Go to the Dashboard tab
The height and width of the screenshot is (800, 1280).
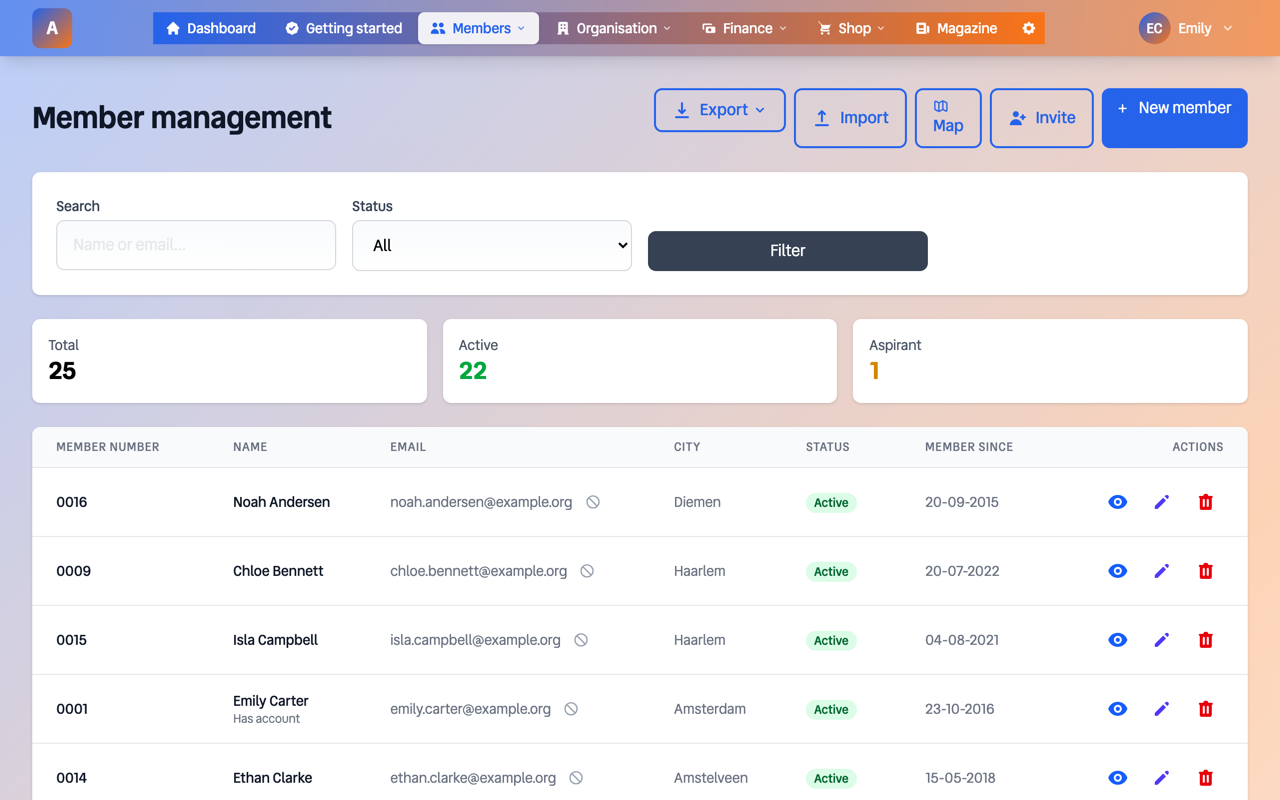(x=211, y=28)
